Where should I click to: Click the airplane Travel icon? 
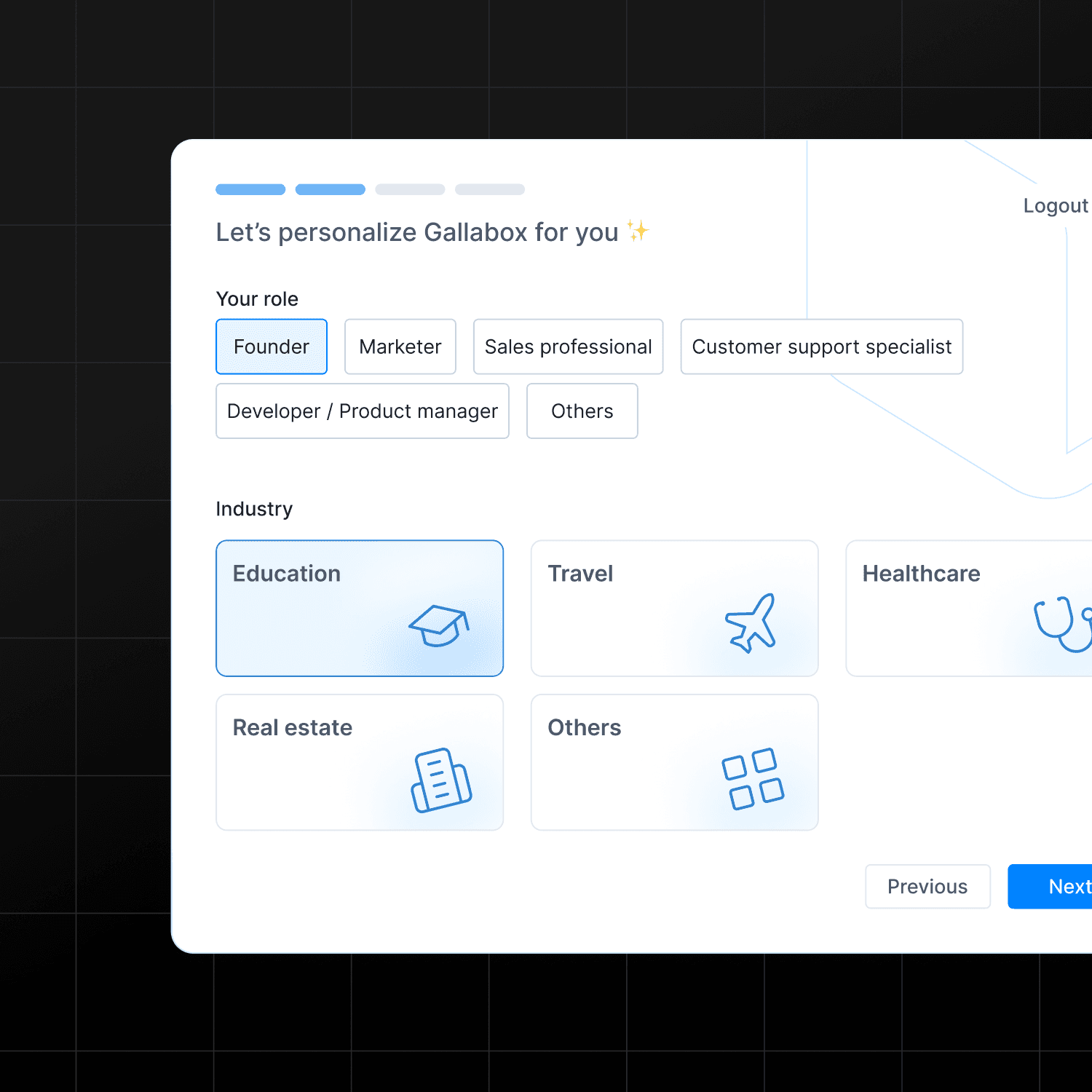751,623
